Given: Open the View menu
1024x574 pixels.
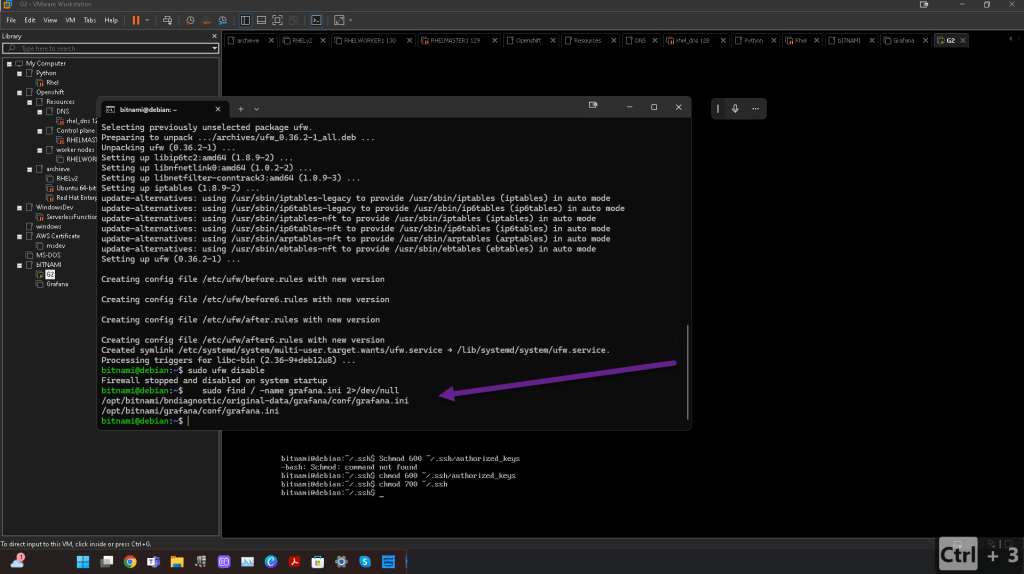Looking at the screenshot, I should tap(50, 20).
